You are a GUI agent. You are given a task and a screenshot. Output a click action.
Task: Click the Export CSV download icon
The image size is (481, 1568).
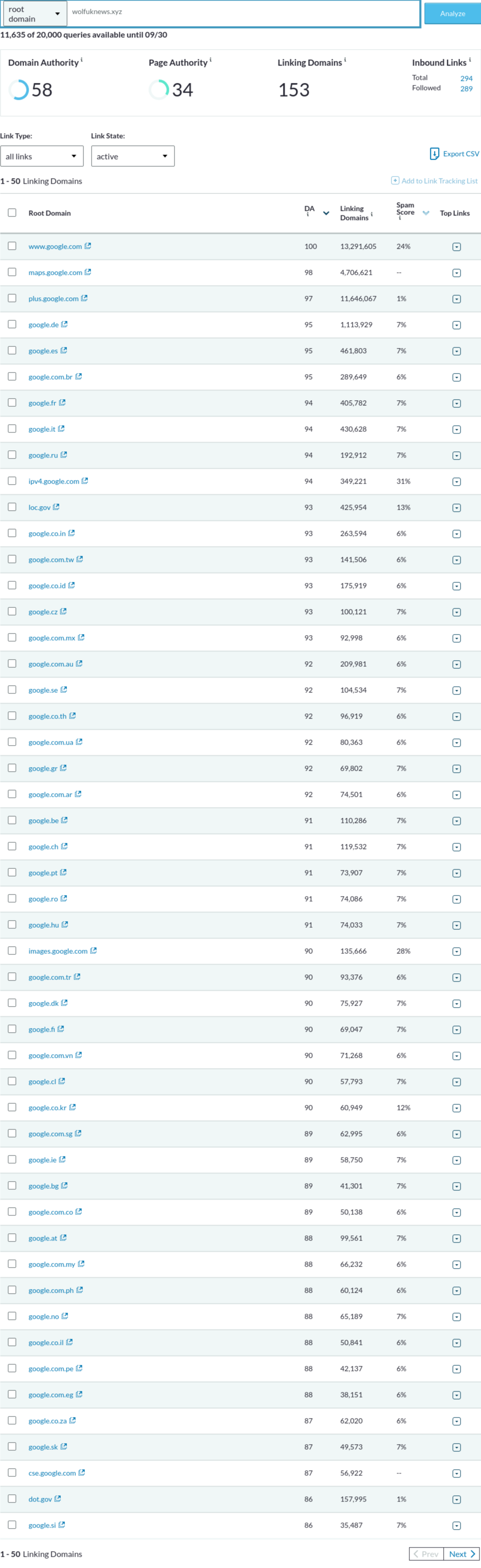coord(434,154)
